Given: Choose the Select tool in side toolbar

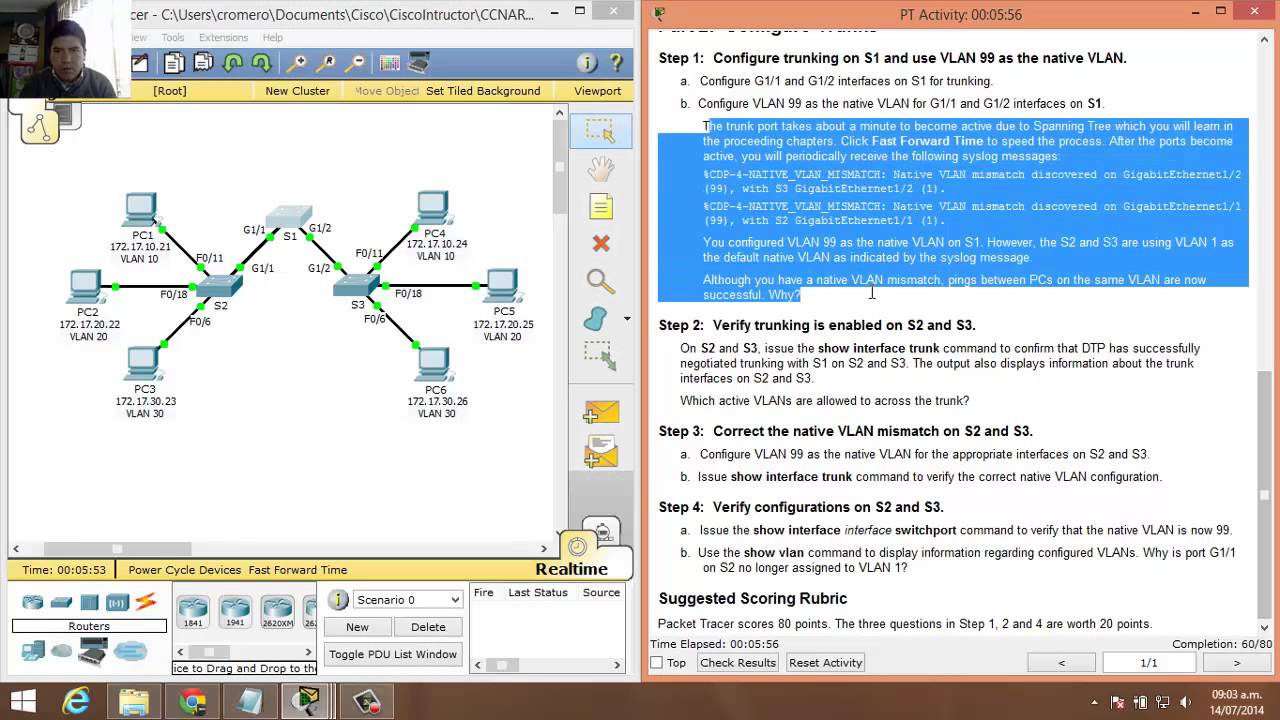Looking at the screenshot, I should [x=601, y=131].
